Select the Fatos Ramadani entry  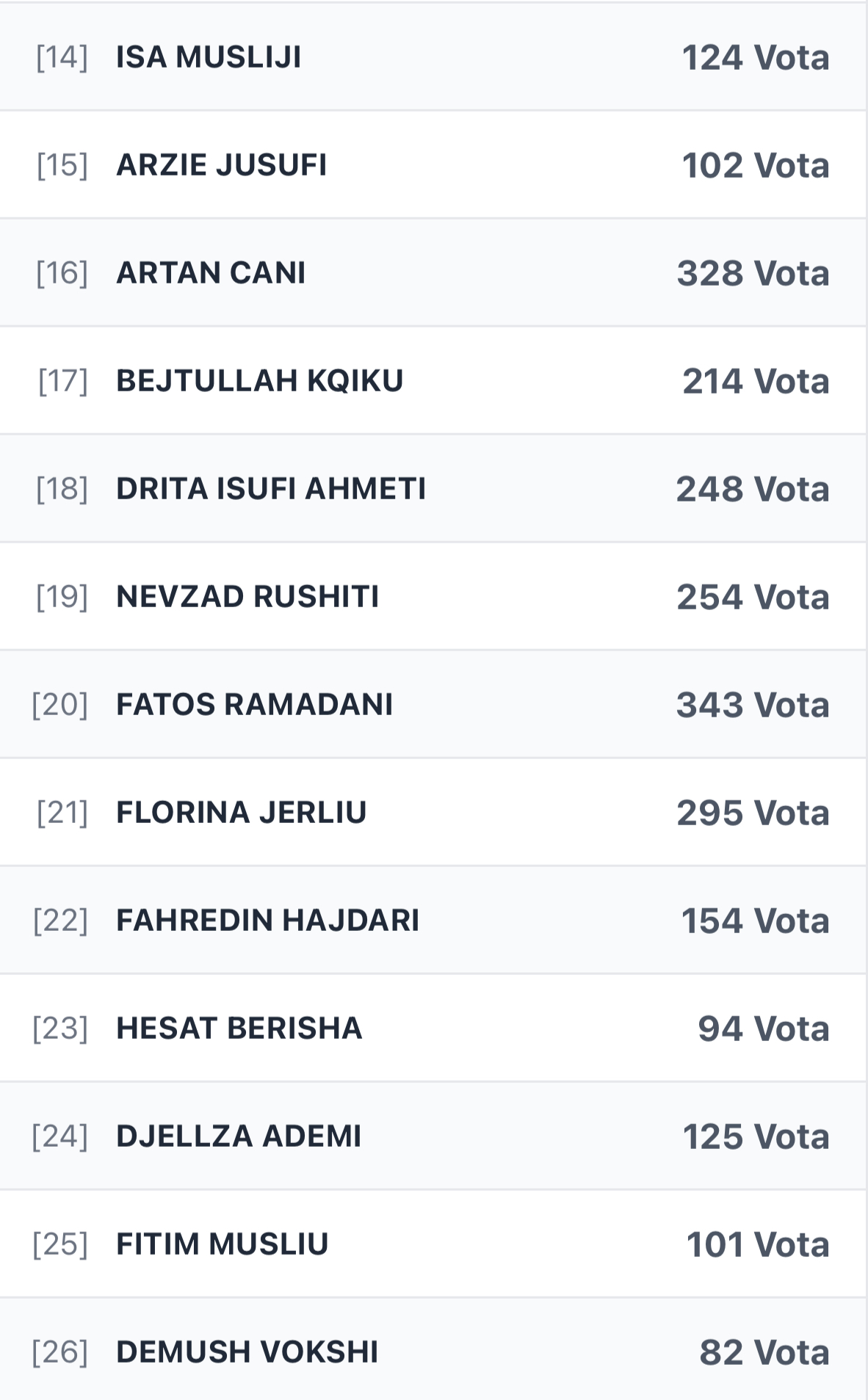pyautogui.click(x=254, y=705)
